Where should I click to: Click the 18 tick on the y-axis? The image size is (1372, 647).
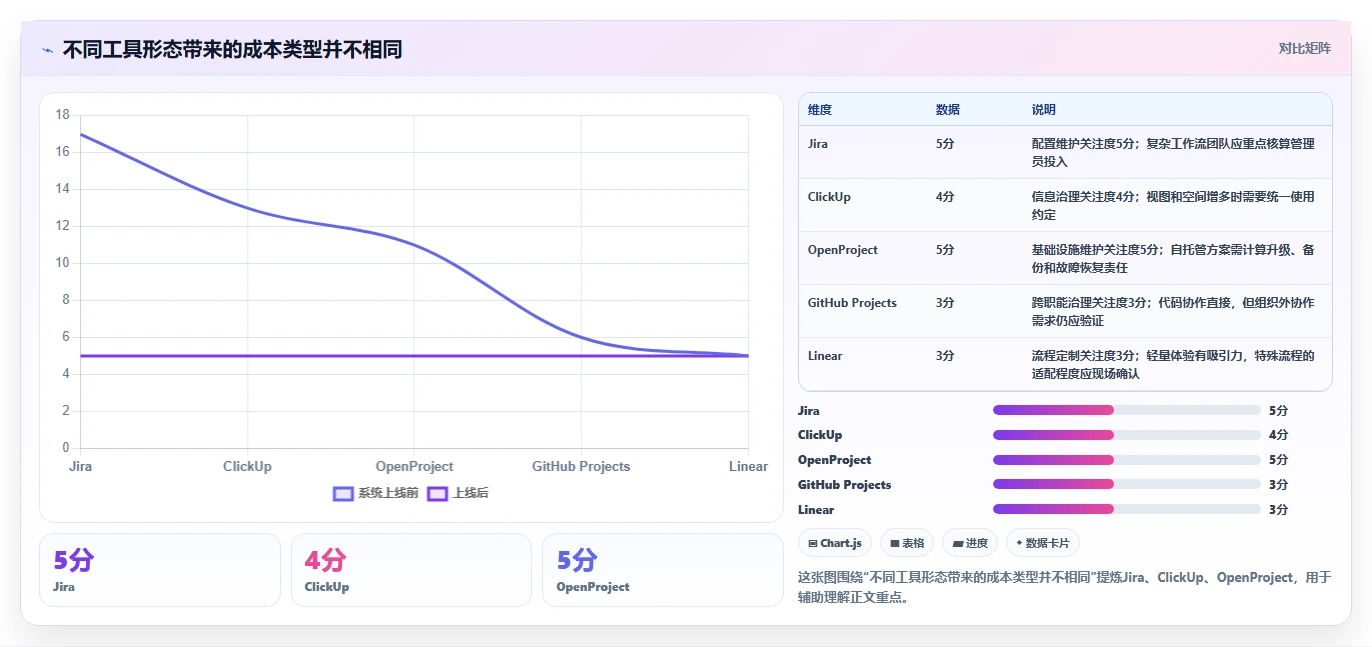[62, 115]
